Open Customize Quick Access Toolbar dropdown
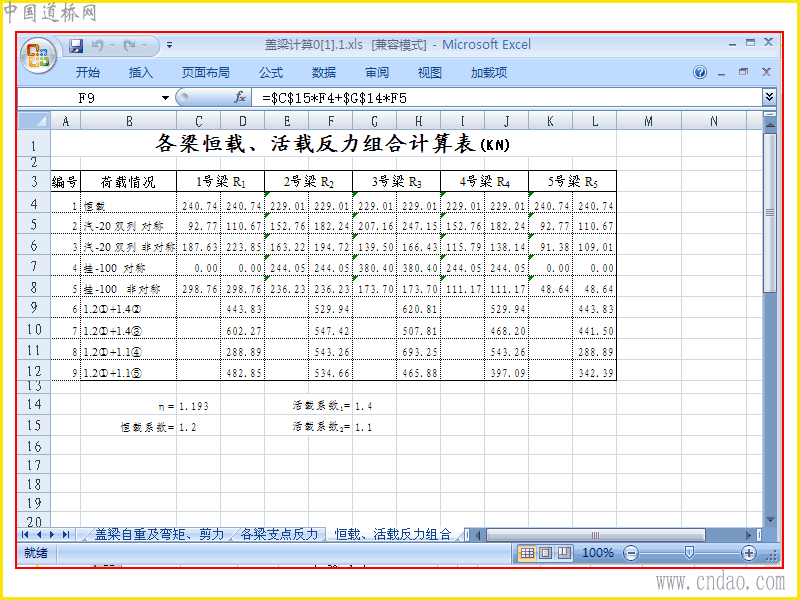 (x=169, y=45)
